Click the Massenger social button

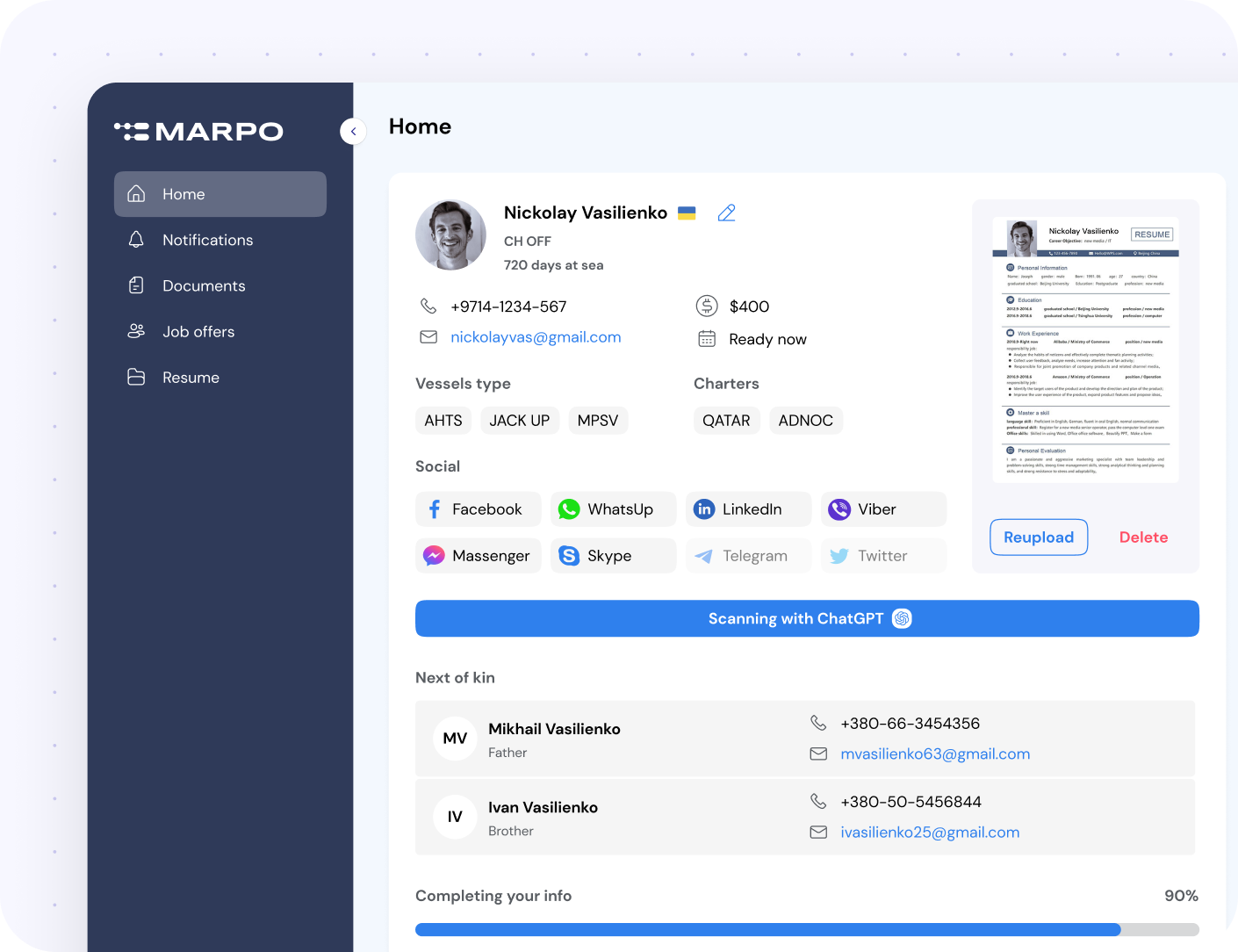click(478, 556)
